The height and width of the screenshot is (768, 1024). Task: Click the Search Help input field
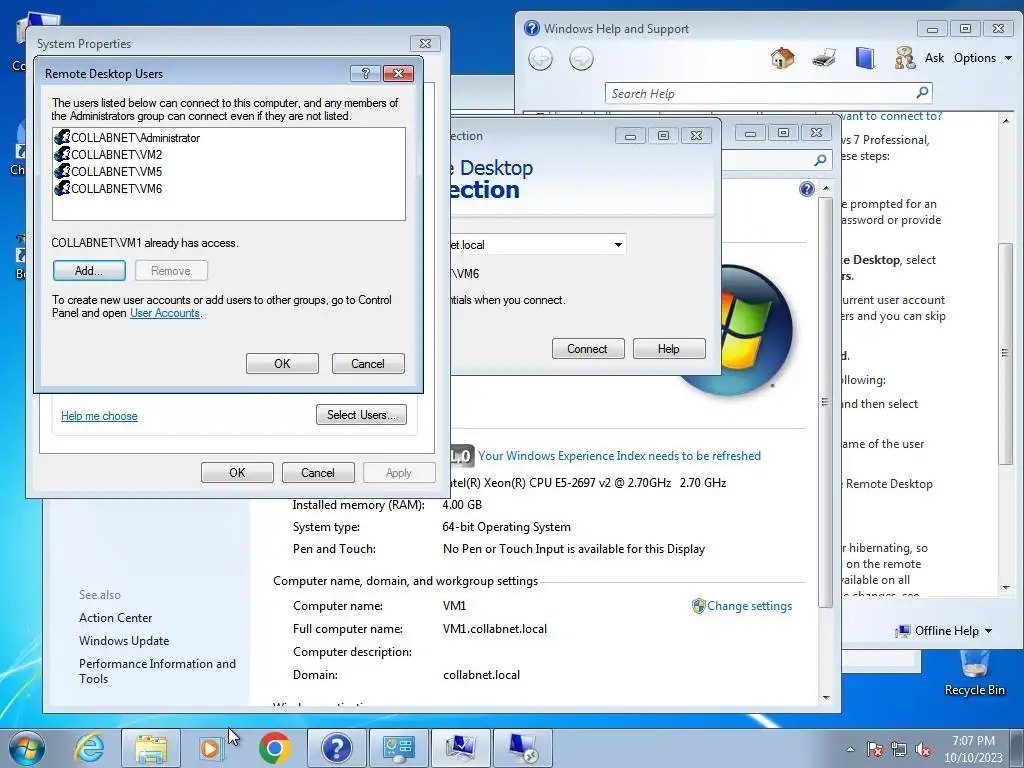(761, 93)
